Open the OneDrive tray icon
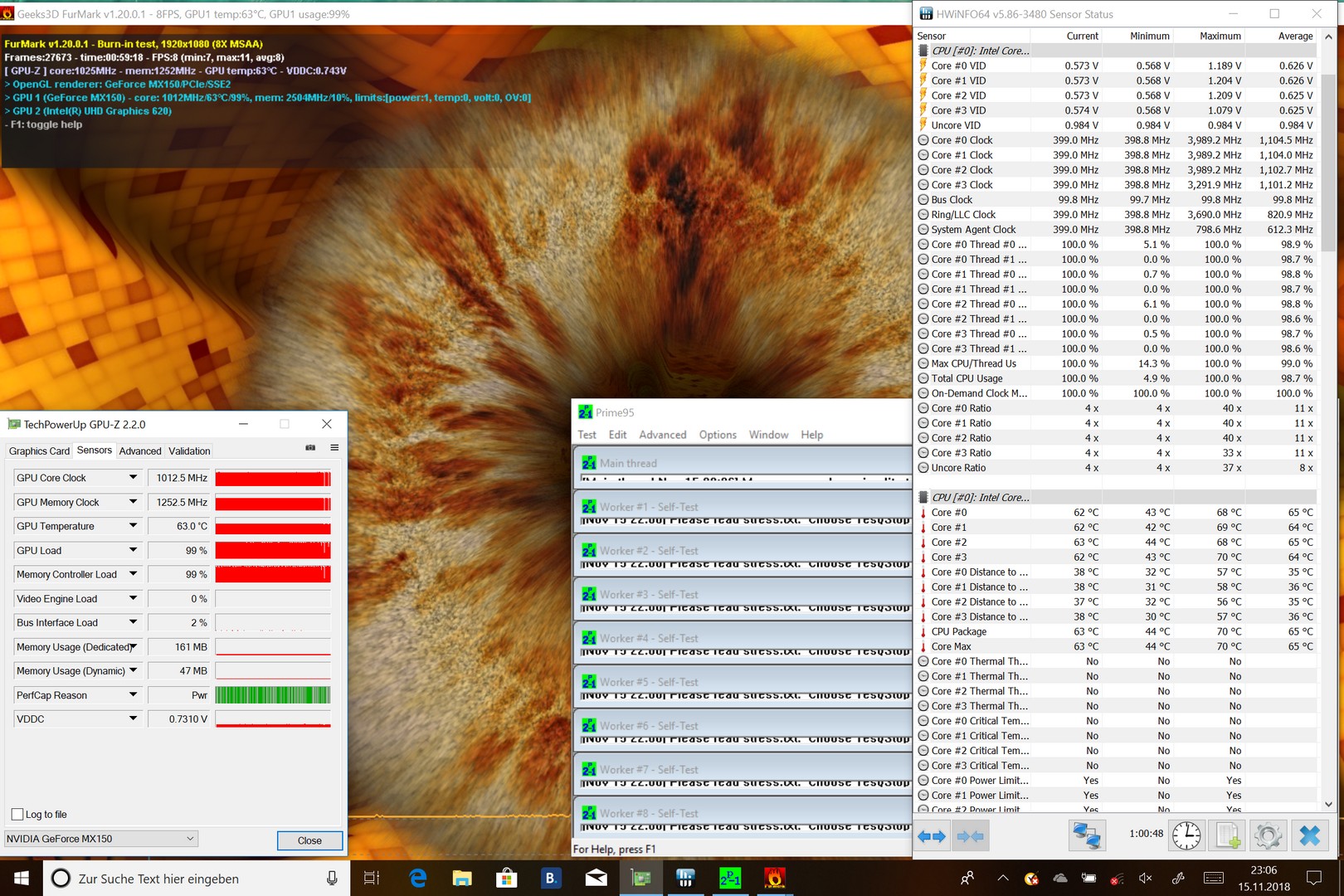The height and width of the screenshot is (896, 1344). 1060,878
